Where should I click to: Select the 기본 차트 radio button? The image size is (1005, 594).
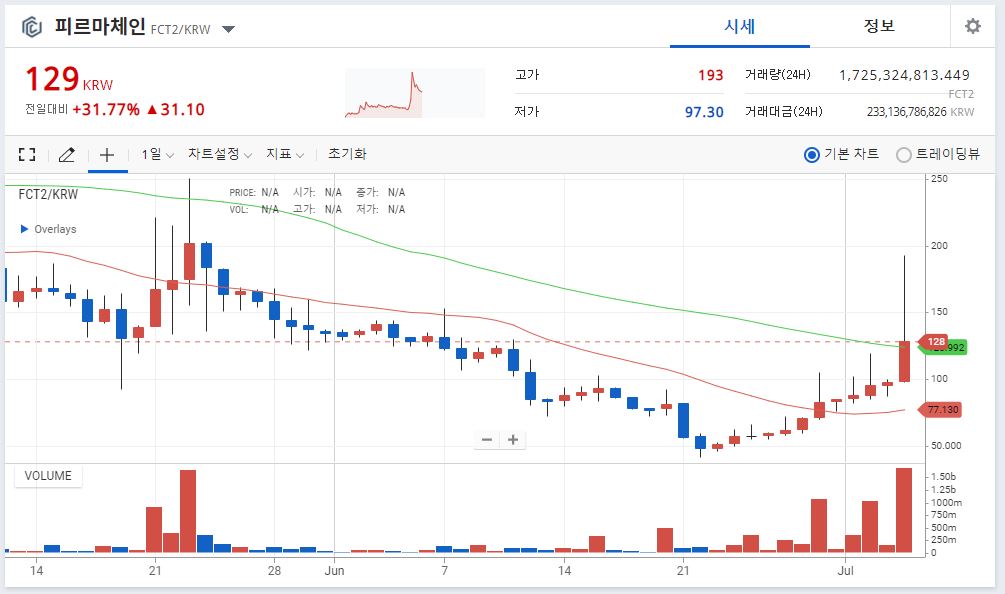coord(811,154)
